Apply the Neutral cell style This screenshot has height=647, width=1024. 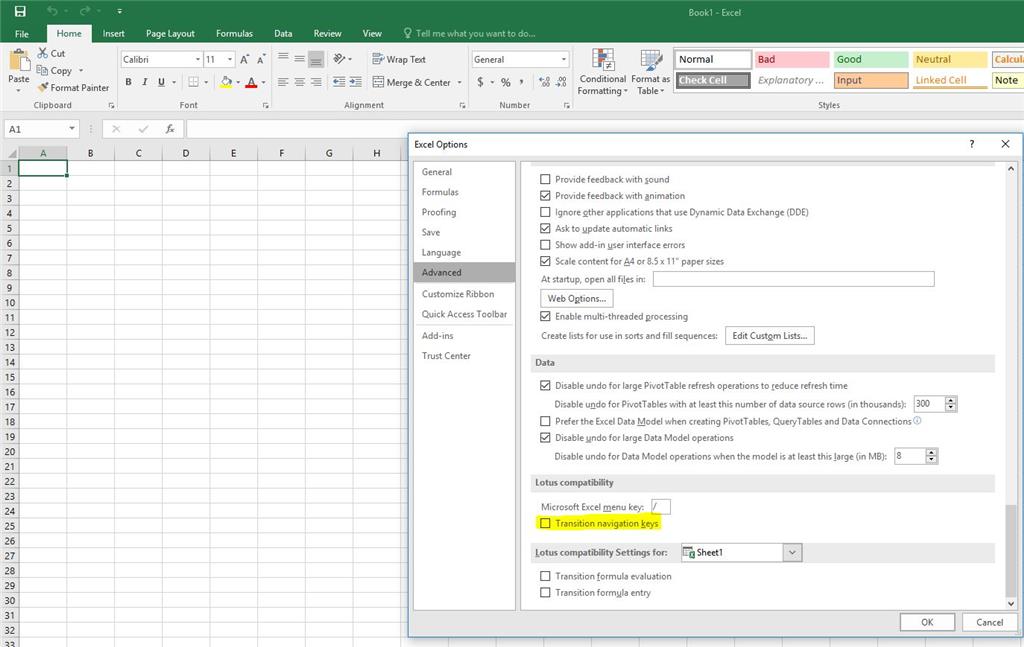click(x=950, y=59)
